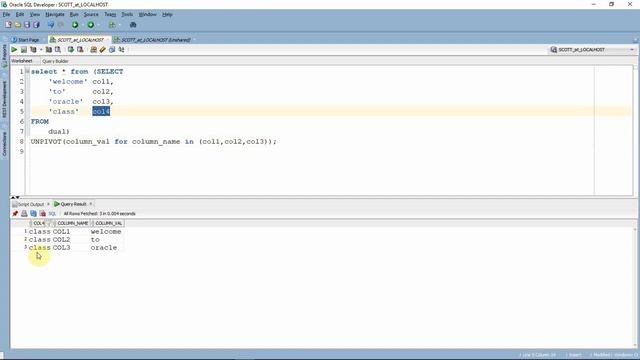Viewport: 640px width, 360px height.
Task: Click the SQL Worksheet icon with plus
Action: pos(111,25)
